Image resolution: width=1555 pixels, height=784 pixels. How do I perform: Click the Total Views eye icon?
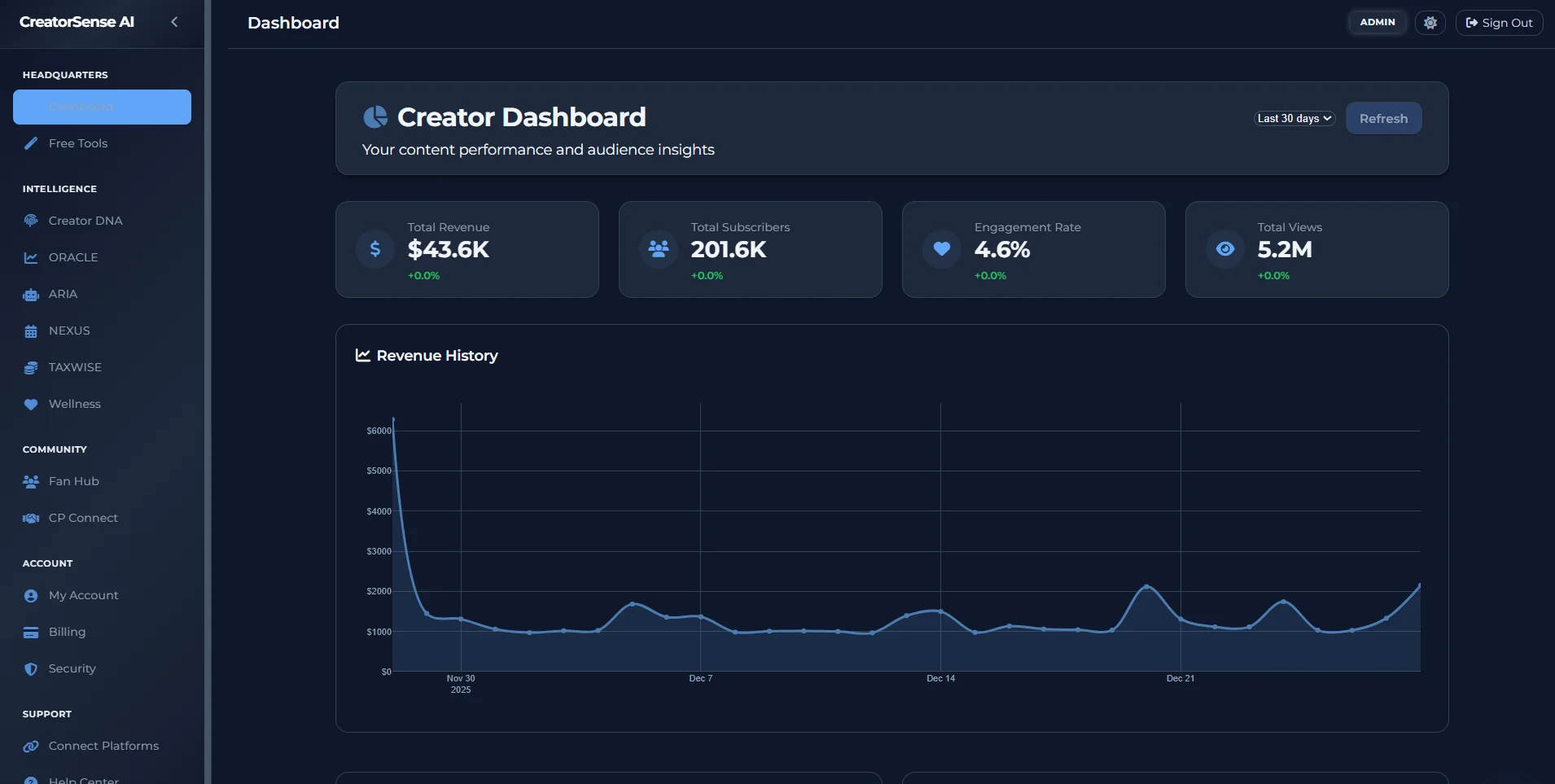pyautogui.click(x=1224, y=249)
